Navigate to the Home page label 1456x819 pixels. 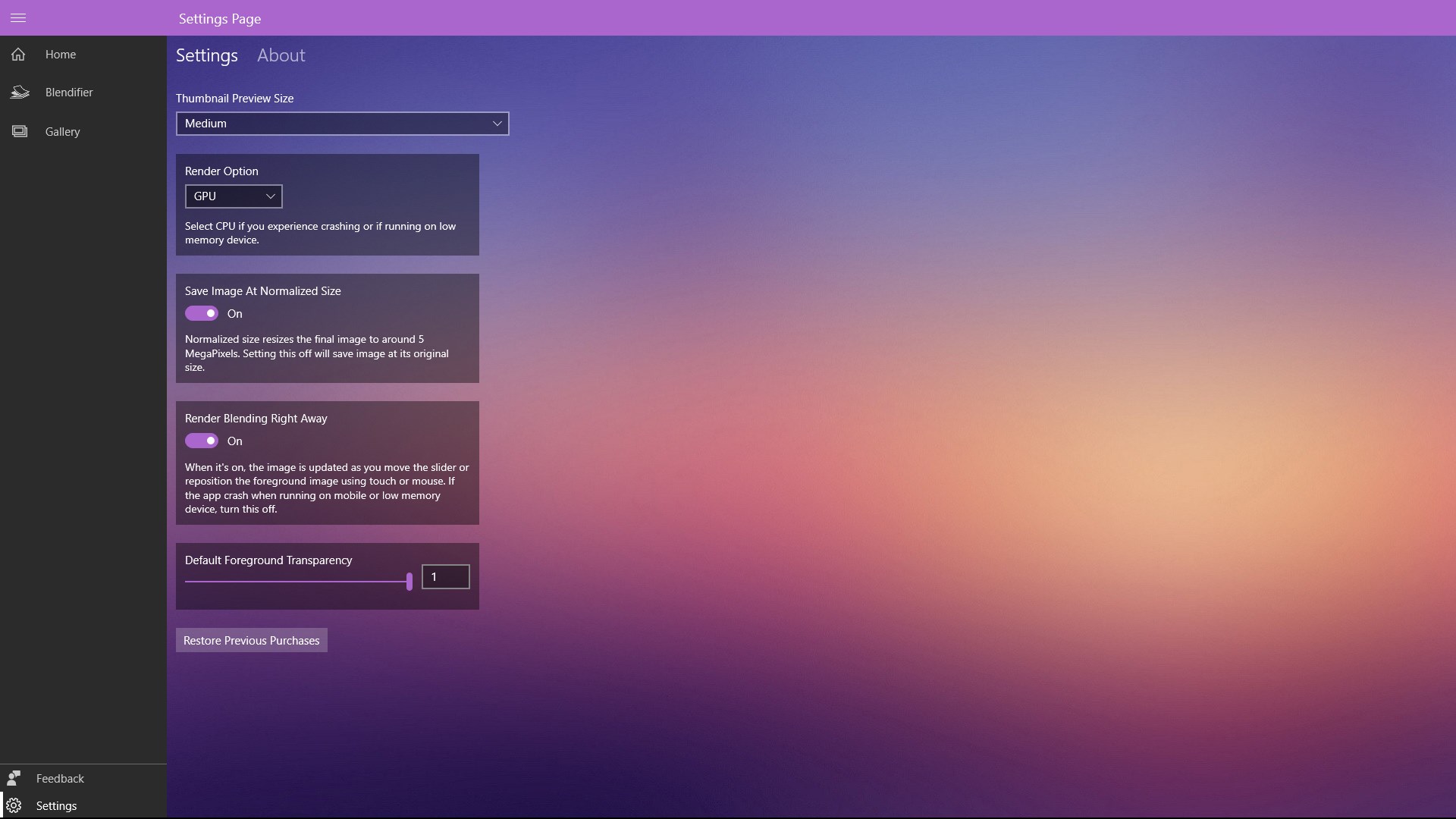[61, 55]
